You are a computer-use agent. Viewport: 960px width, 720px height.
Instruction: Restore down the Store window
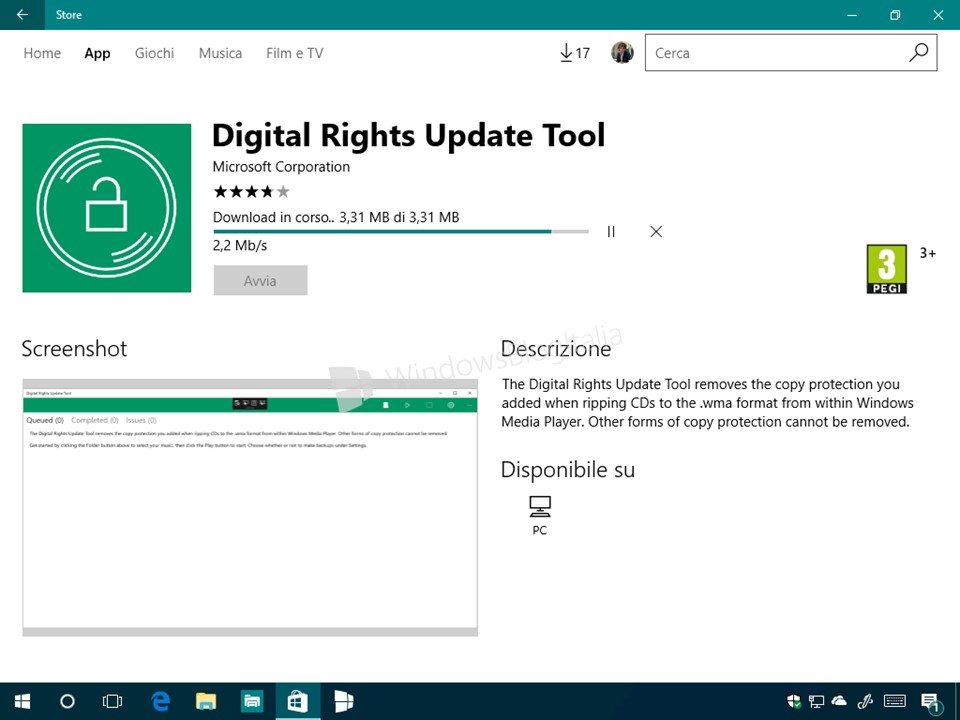coord(895,15)
